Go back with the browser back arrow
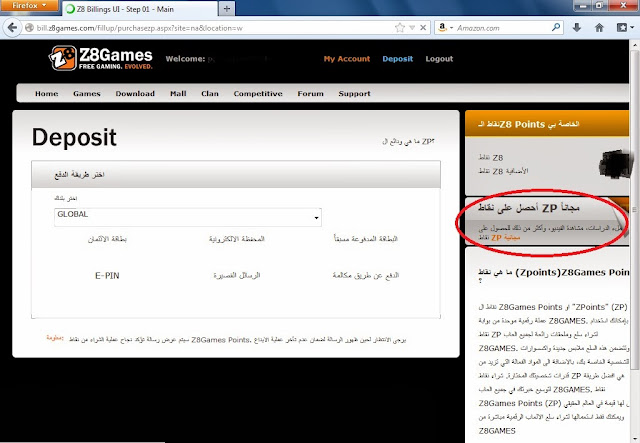 pyautogui.click(x=12, y=28)
